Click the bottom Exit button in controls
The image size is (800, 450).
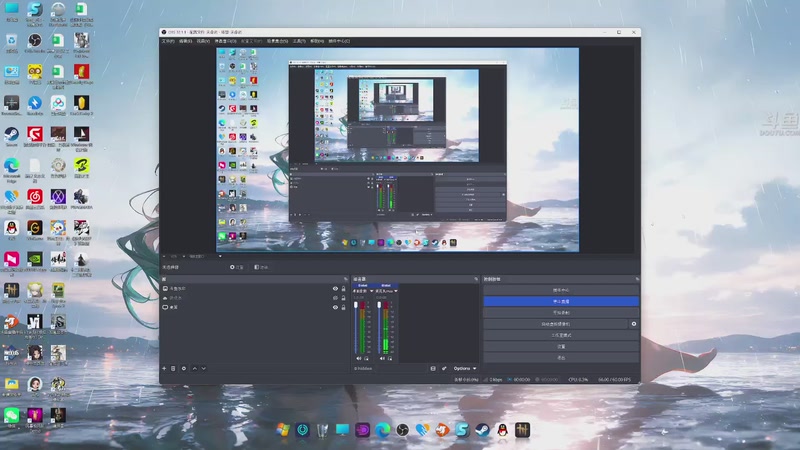[560, 357]
